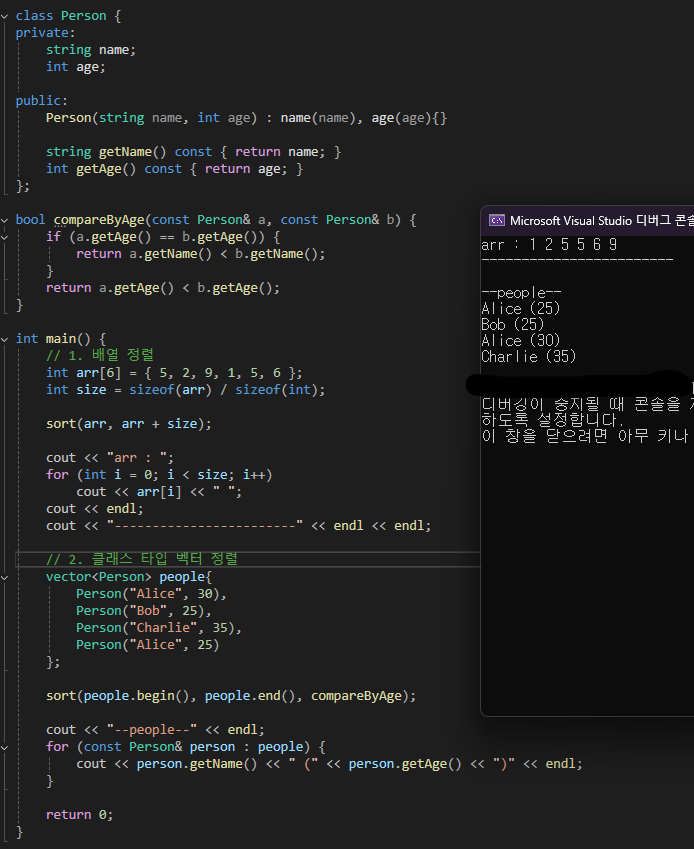The width and height of the screenshot is (694, 849).
Task: Click the console line starting '디버깅이 중지될 때'
Action: (x=587, y=404)
